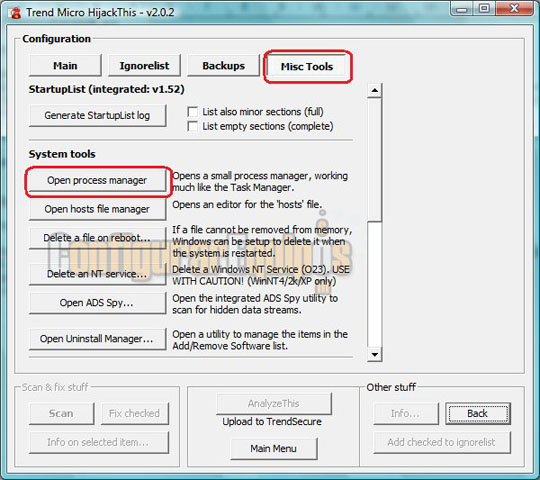Open ADS Spy utility
540x480 pixels.
click(x=97, y=303)
